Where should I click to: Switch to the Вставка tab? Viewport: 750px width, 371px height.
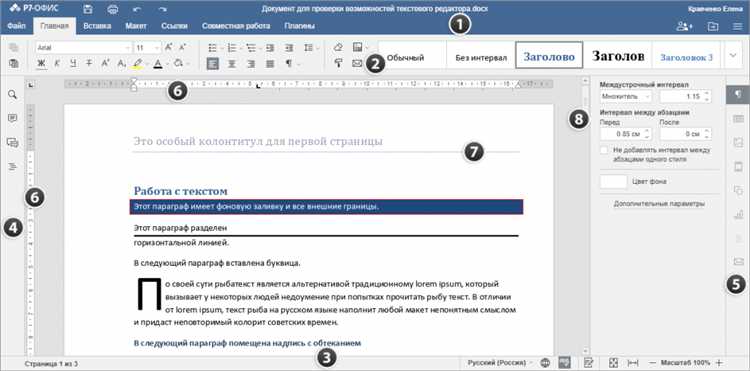pyautogui.click(x=97, y=26)
